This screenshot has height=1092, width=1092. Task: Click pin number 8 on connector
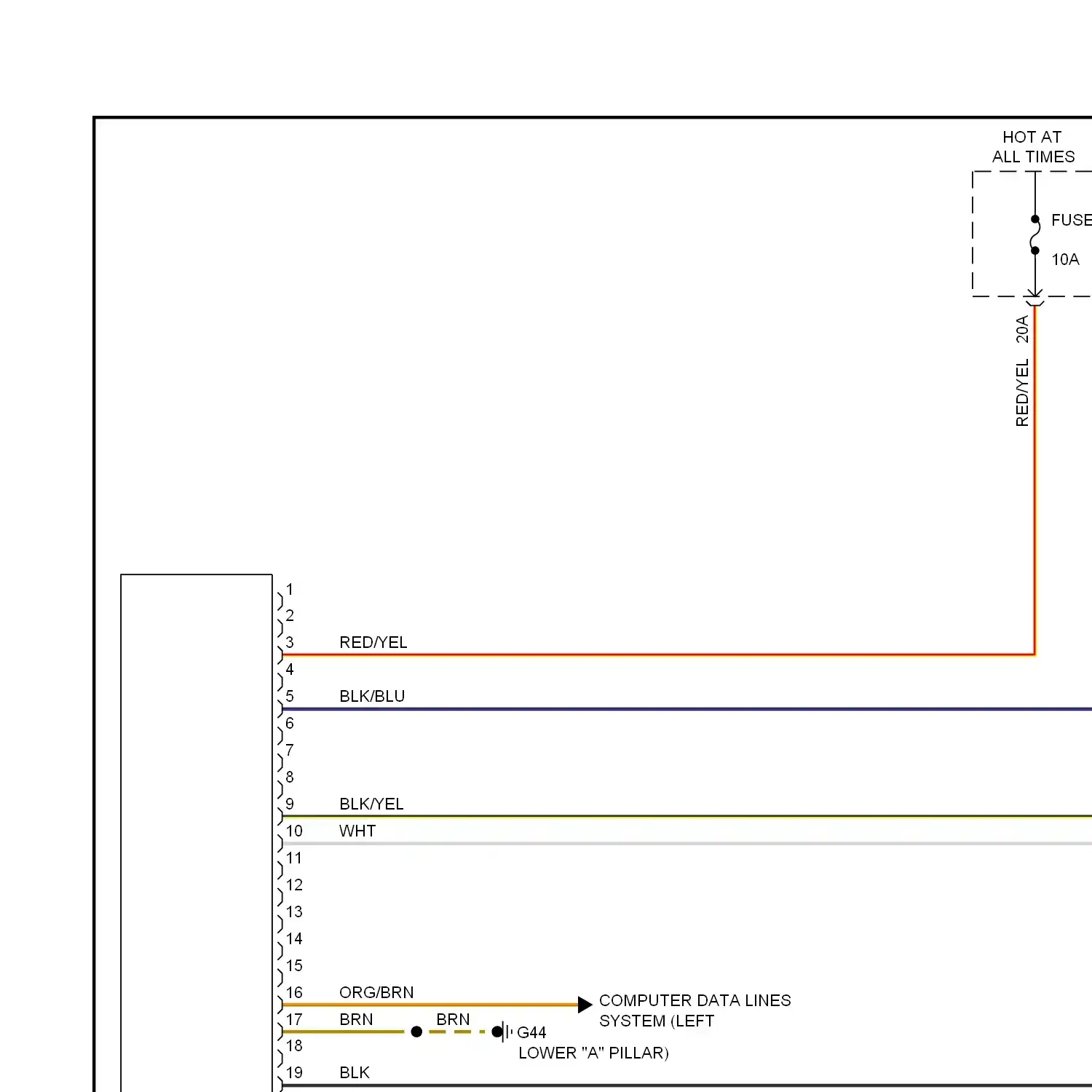click(290, 777)
